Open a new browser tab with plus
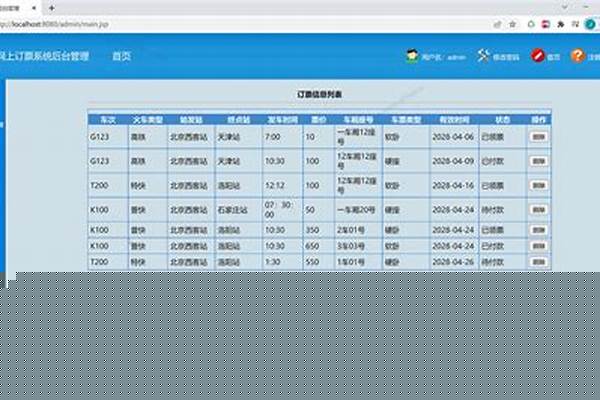 click(x=52, y=8)
